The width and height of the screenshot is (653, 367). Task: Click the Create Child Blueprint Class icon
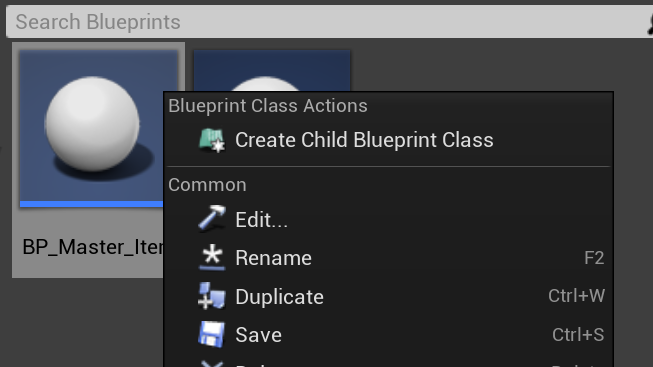coord(212,140)
